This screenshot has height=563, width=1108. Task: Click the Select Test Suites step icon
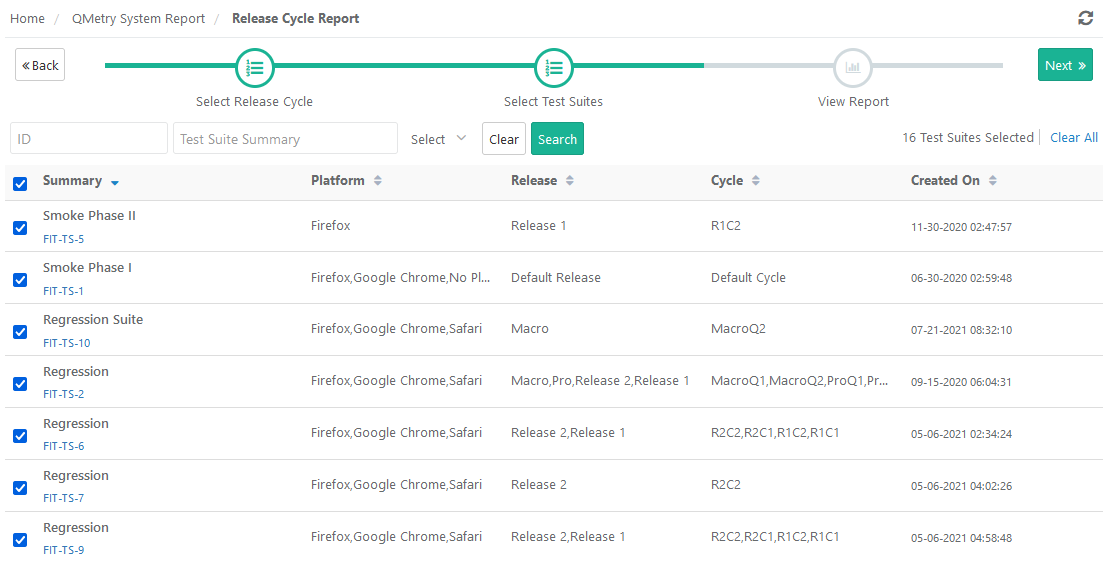click(553, 68)
